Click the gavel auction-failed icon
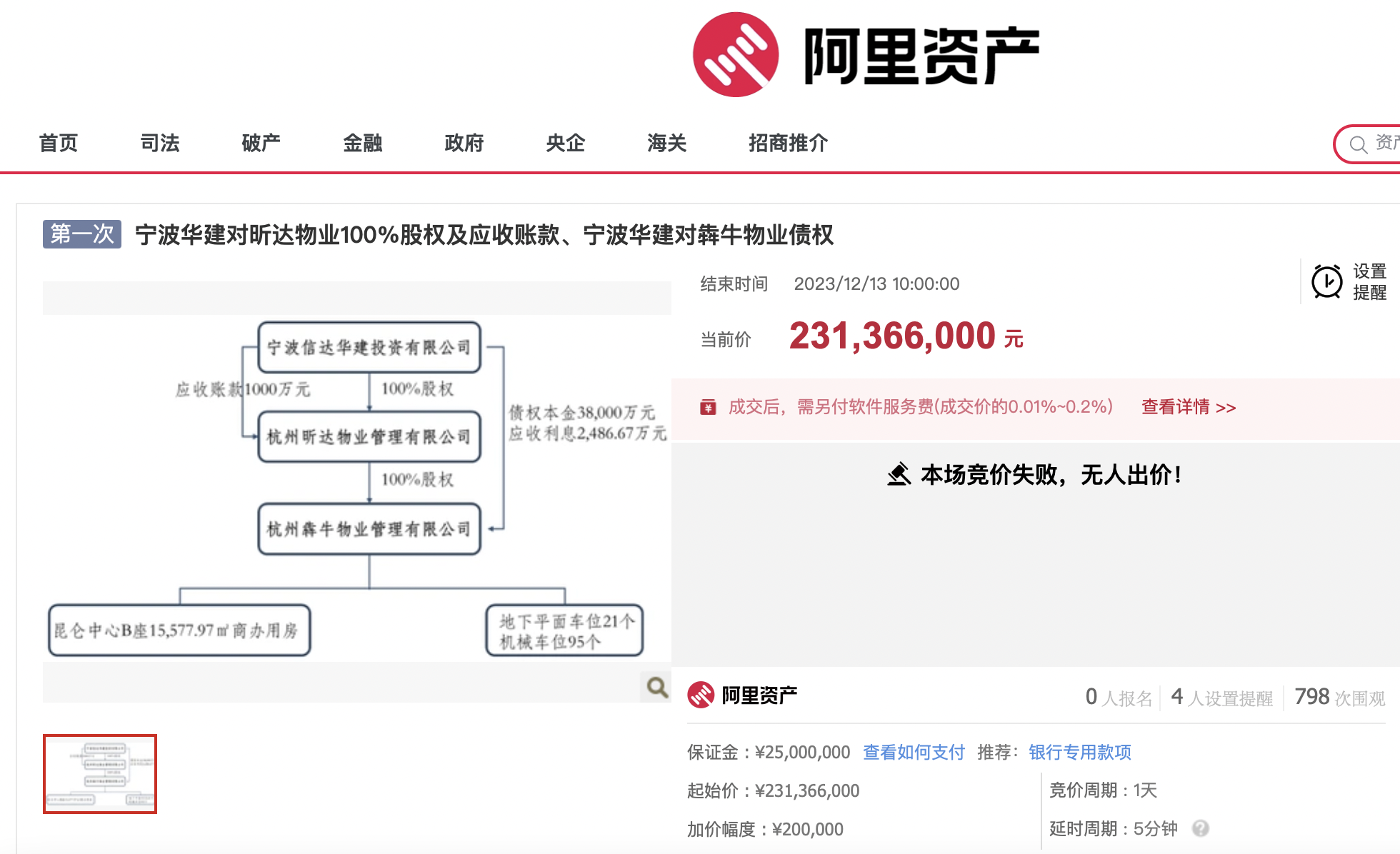 point(899,474)
